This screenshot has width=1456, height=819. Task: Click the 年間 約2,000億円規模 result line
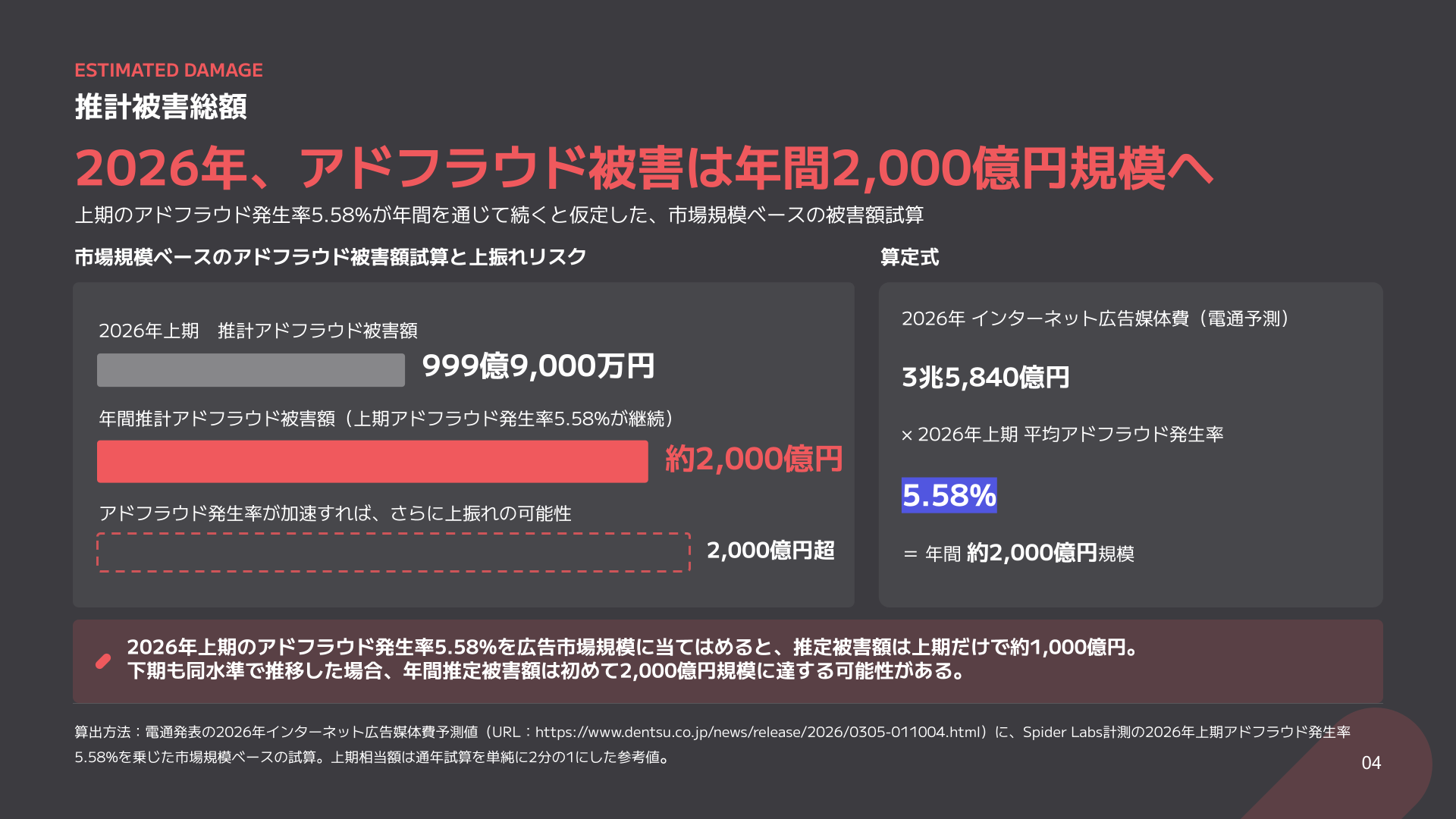coord(1018,554)
